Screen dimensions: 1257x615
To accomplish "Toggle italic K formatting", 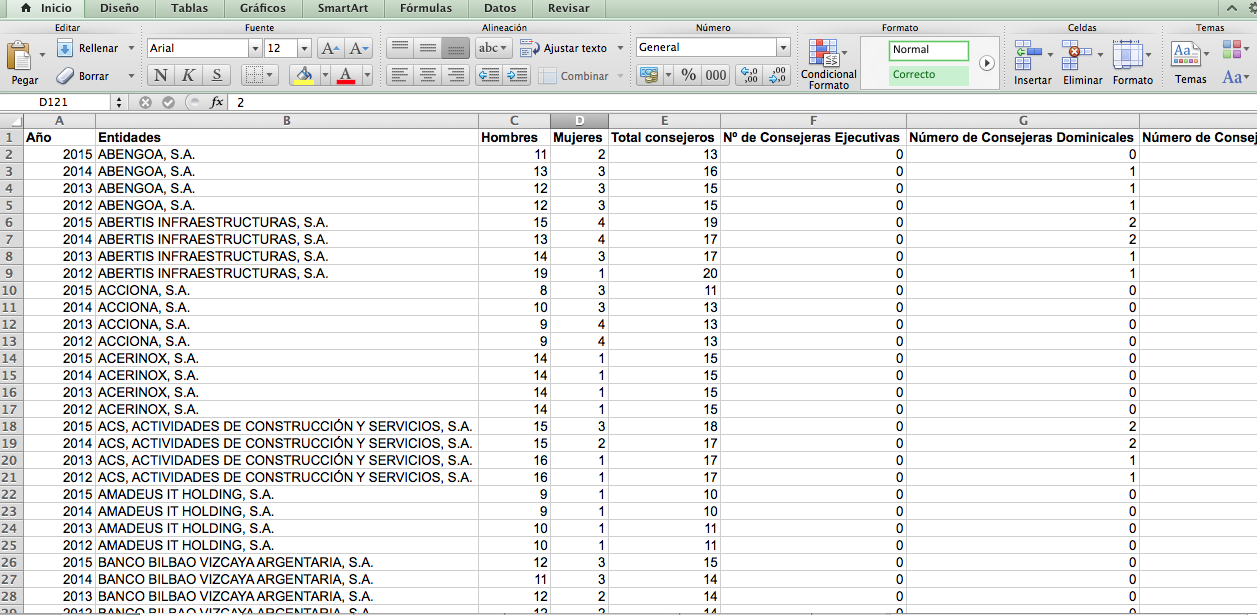I will (x=188, y=75).
